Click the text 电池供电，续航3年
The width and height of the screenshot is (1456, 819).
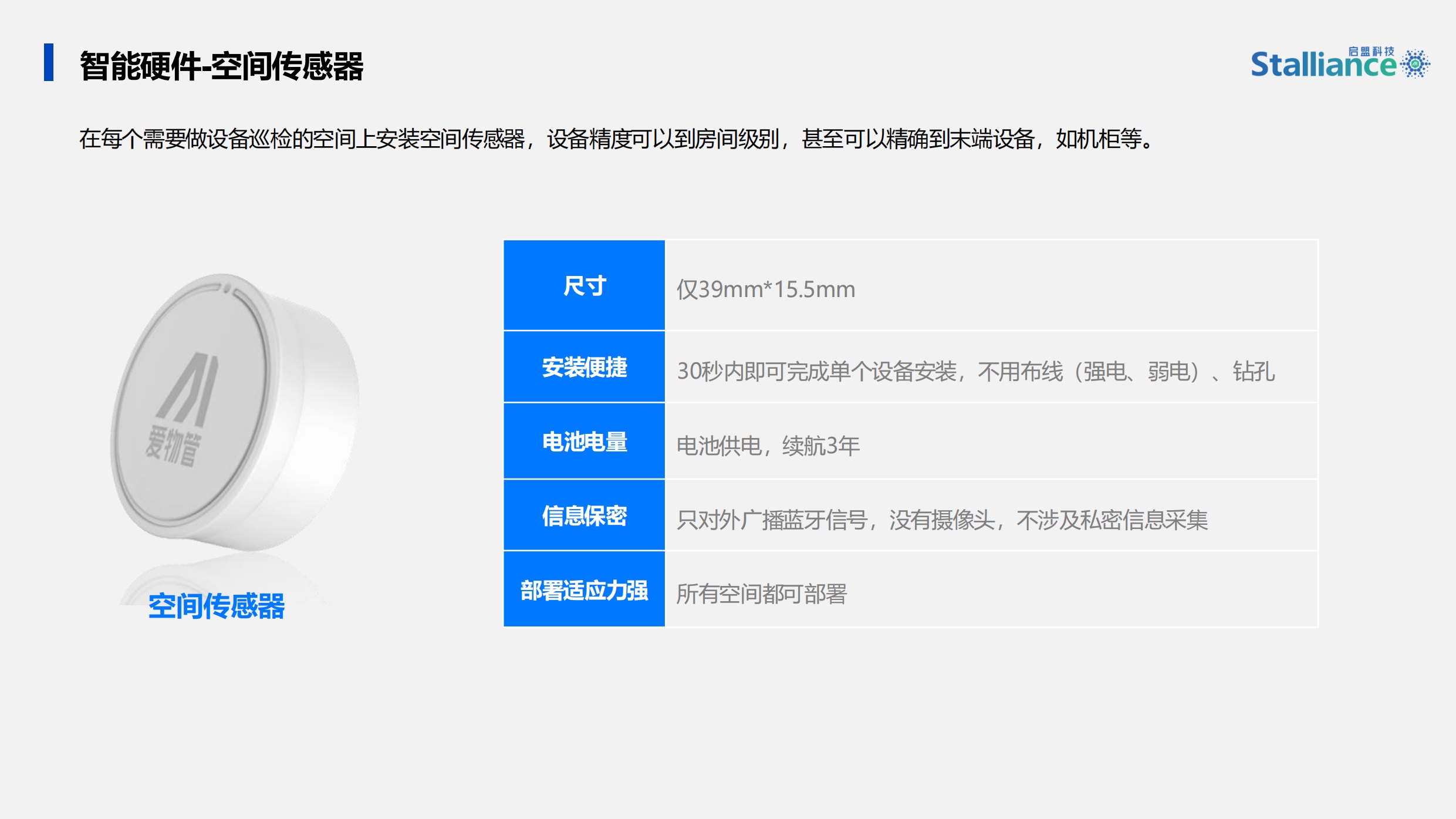pyautogui.click(x=768, y=446)
